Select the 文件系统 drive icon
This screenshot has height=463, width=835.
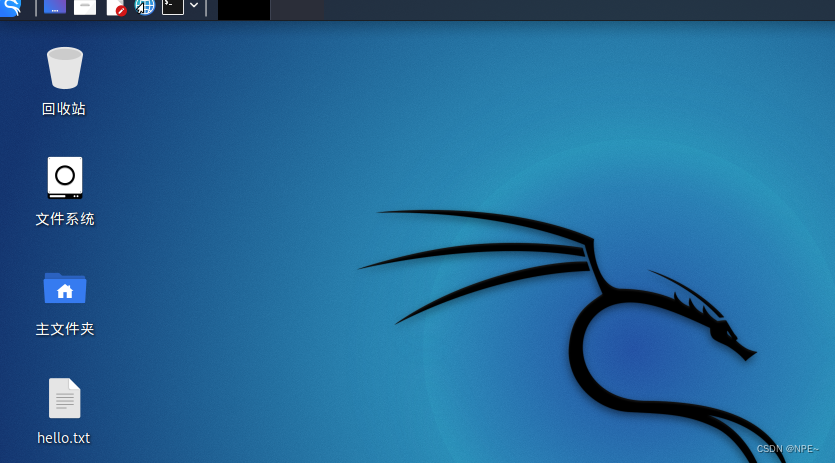[64, 177]
